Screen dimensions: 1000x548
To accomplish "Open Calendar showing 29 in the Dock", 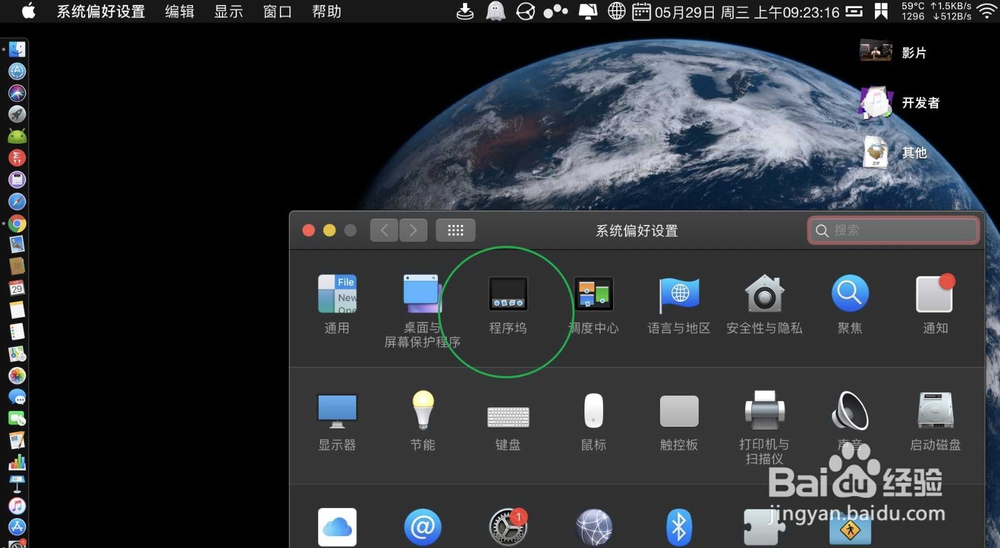I will [17, 288].
